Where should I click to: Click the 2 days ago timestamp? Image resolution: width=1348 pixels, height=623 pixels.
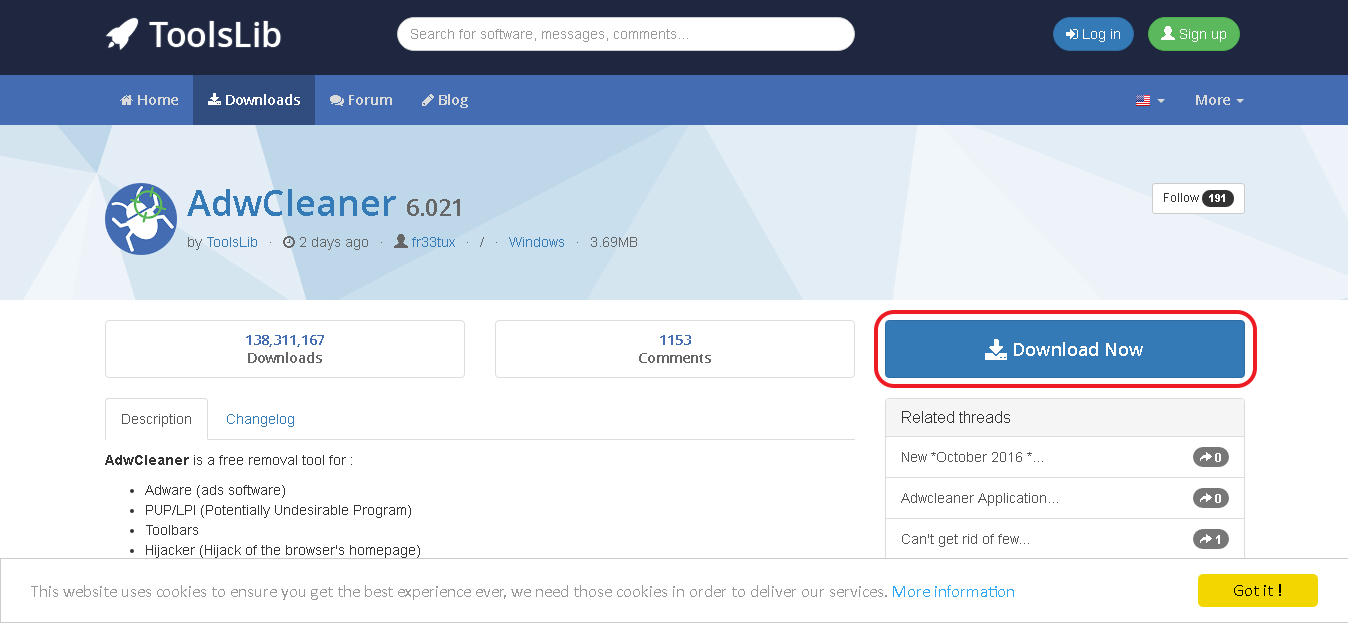point(326,242)
